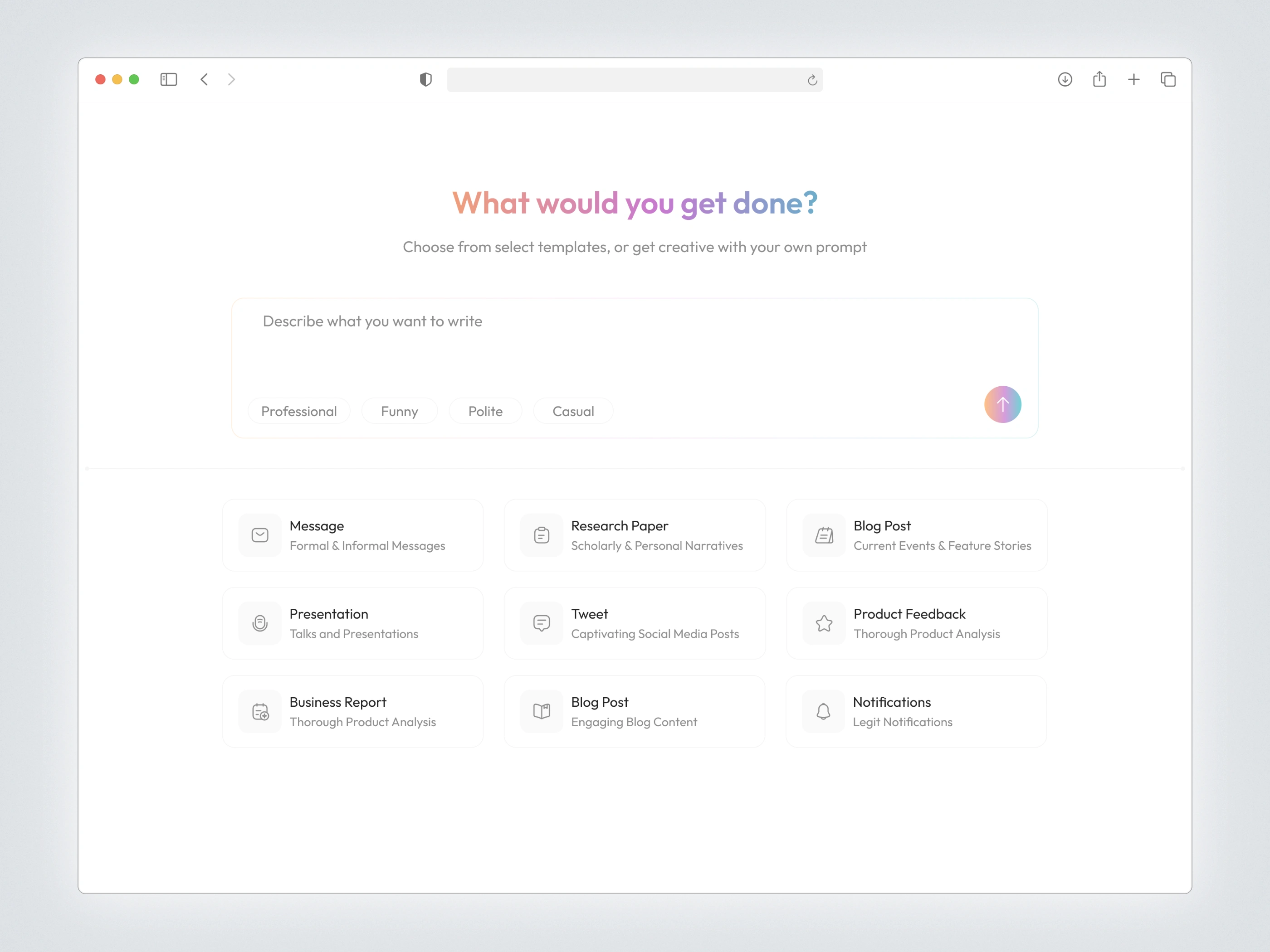Choose the Tweet template card
Image resolution: width=1270 pixels, height=952 pixels.
pos(635,623)
